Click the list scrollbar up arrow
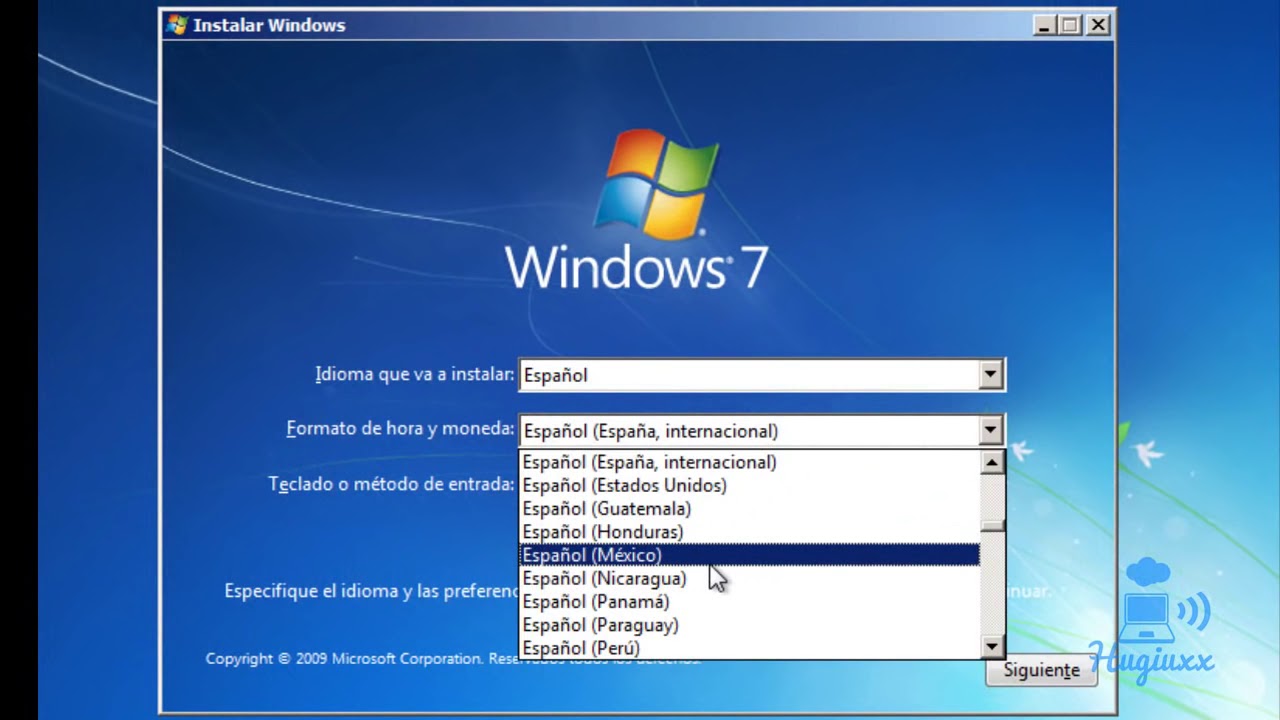1280x720 pixels. click(x=992, y=462)
